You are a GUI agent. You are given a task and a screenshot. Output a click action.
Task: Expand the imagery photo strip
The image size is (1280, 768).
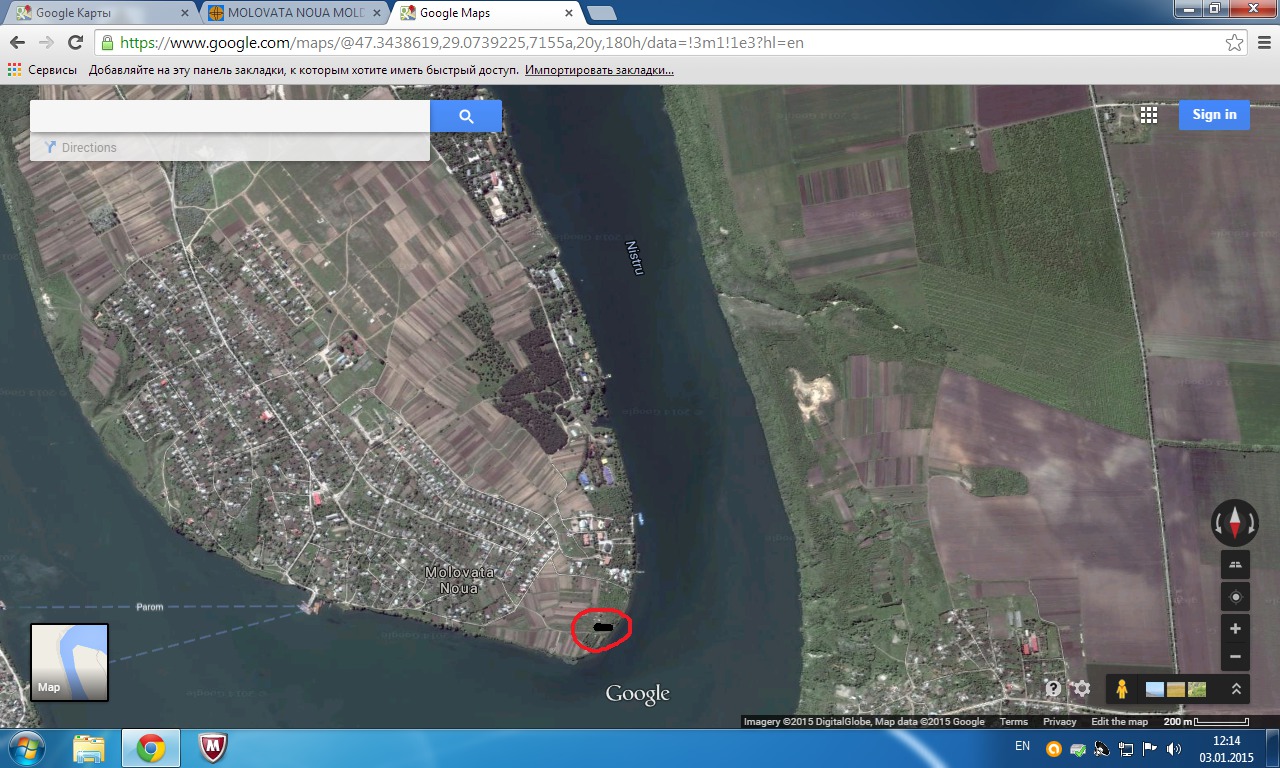click(x=1236, y=689)
